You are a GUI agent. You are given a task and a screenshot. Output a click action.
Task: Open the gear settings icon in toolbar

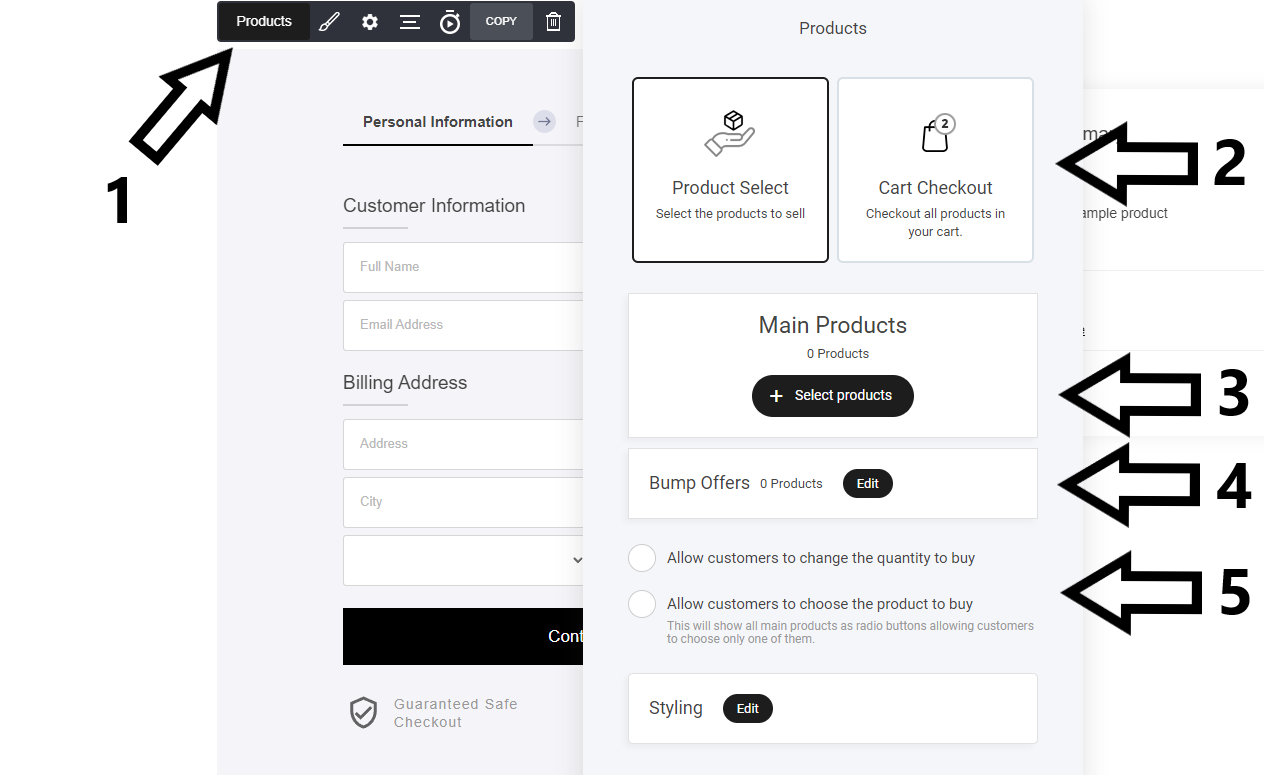[x=370, y=22]
